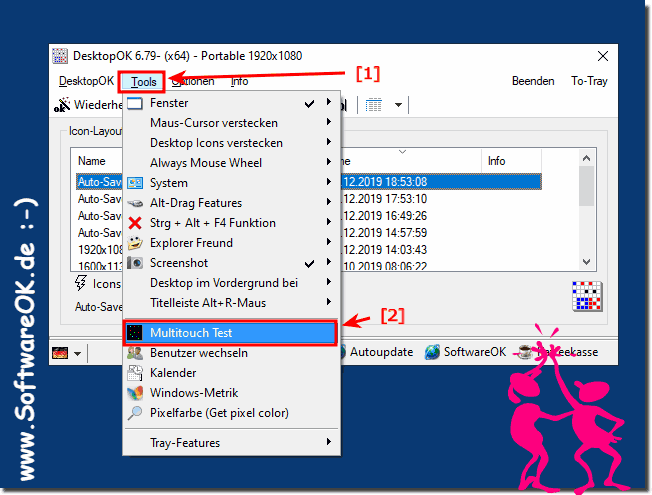Click the DesktopOK pixel grid logo
Viewport: 652px width, 495px height.
pos(587,296)
